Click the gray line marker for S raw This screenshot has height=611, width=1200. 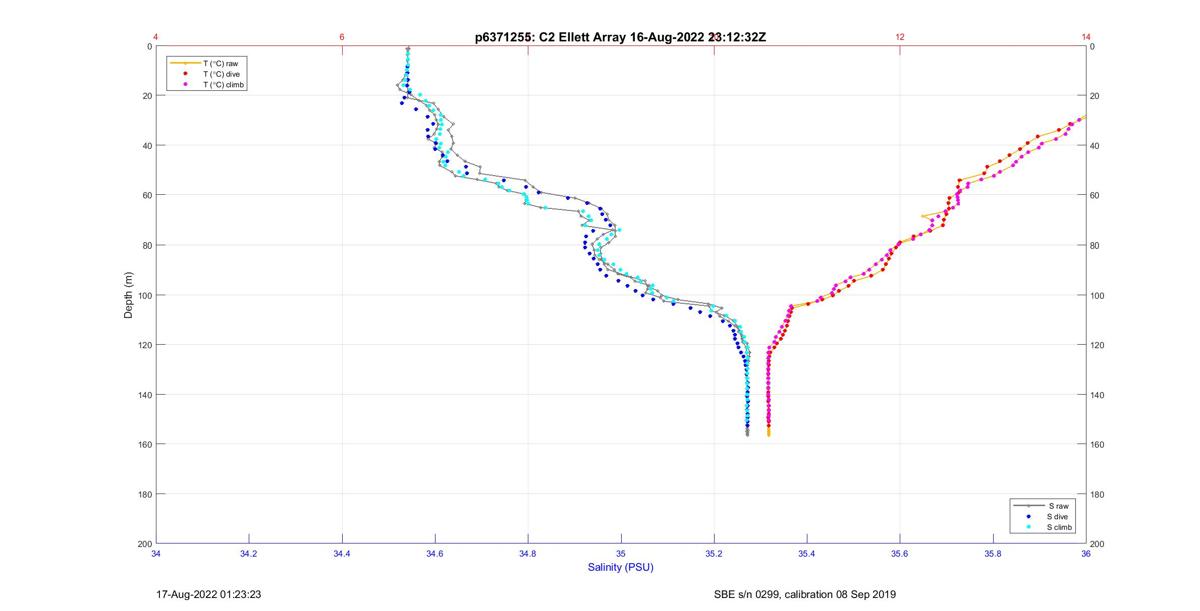tap(1027, 506)
